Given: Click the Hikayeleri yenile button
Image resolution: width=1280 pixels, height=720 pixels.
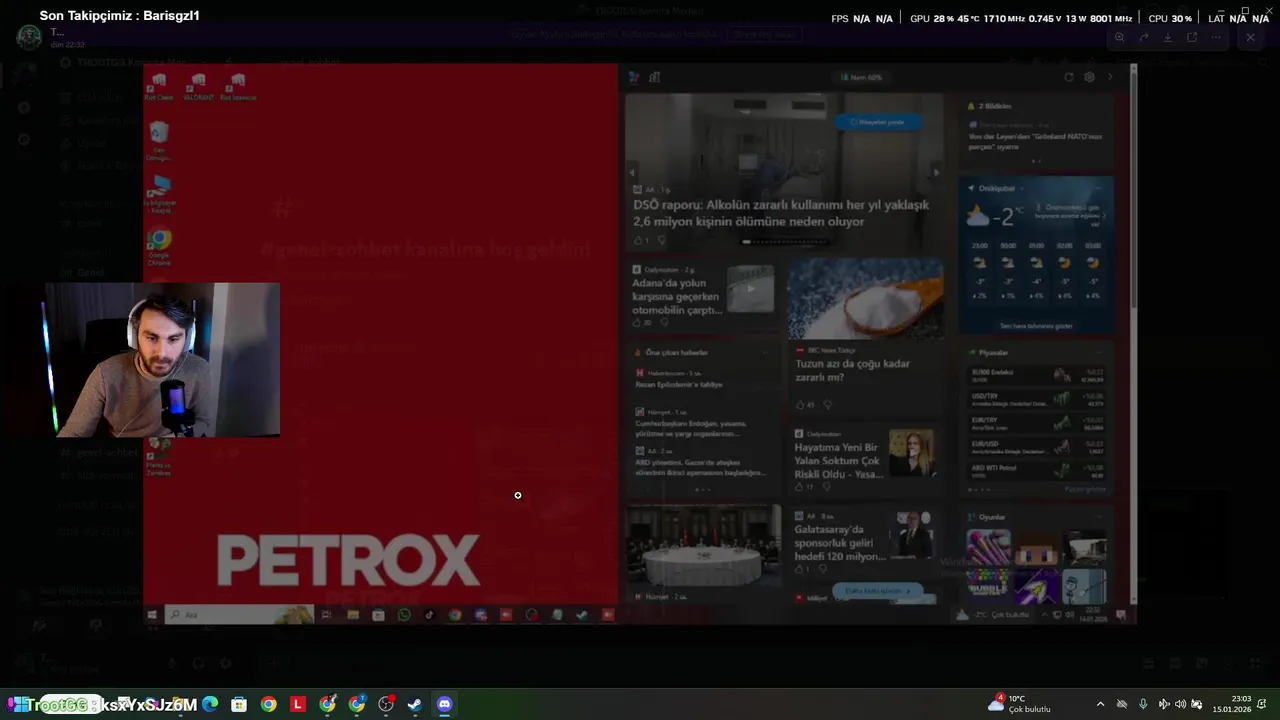Looking at the screenshot, I should click(877, 122).
